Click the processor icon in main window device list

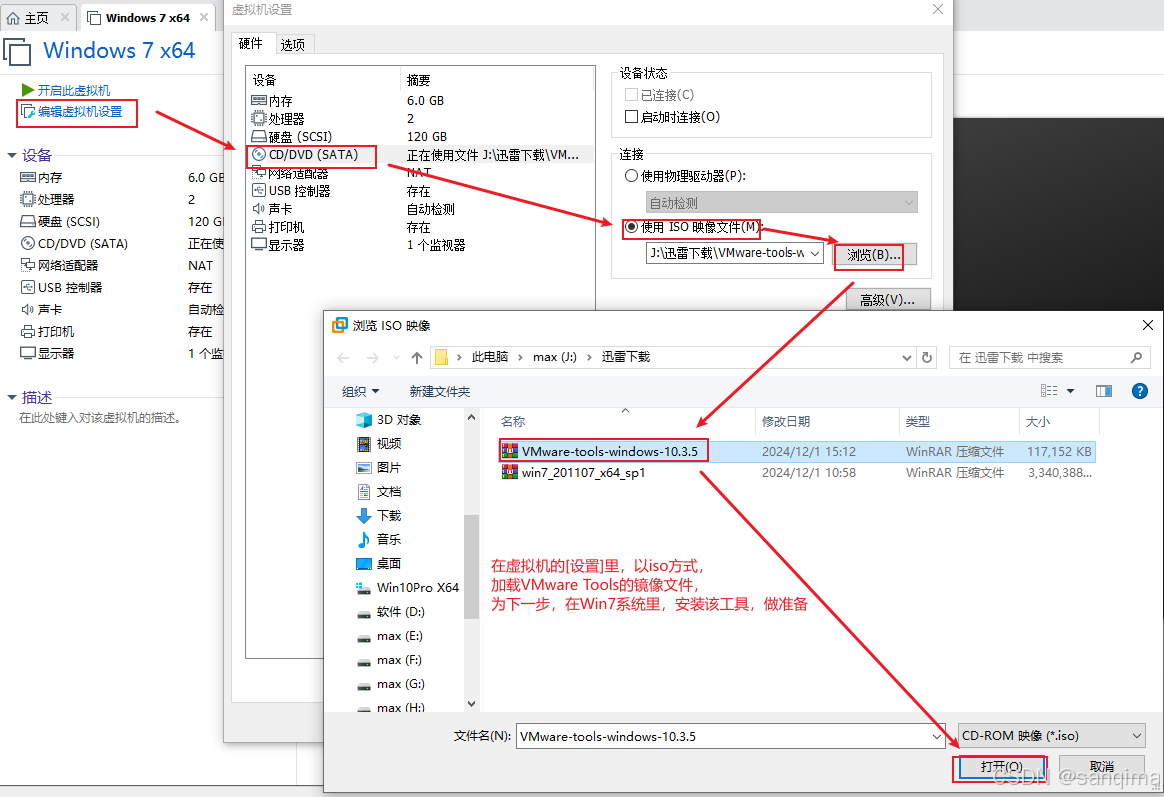27,199
